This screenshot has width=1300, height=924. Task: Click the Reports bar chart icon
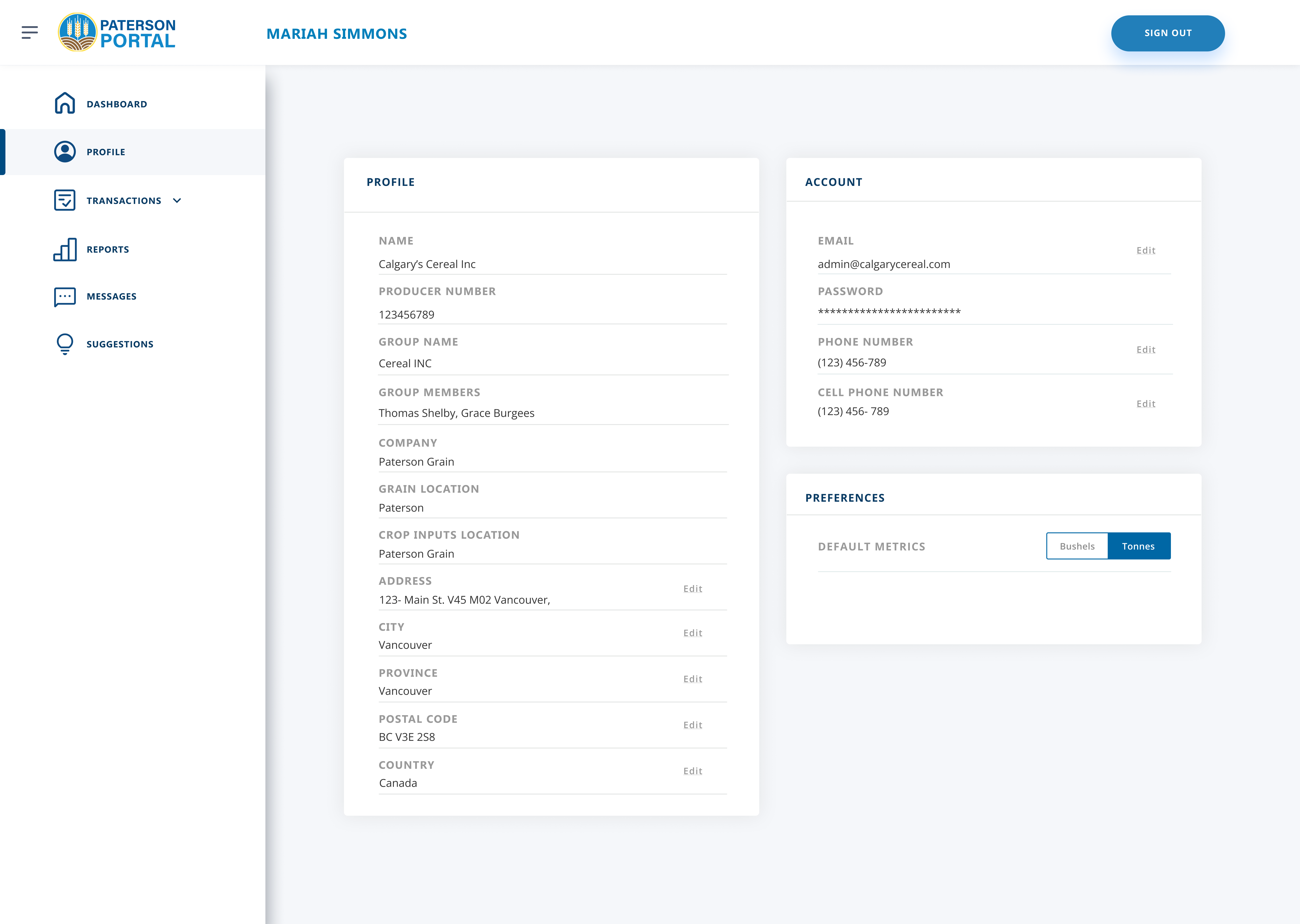(x=65, y=249)
